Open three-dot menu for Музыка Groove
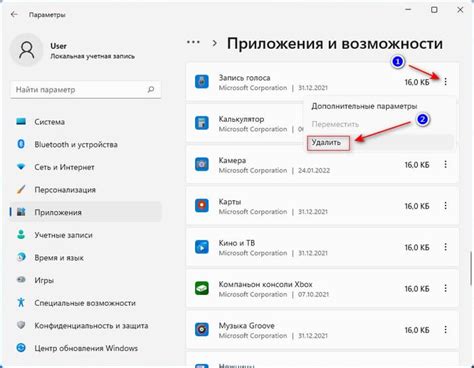The height and width of the screenshot is (368, 474). coord(445,330)
